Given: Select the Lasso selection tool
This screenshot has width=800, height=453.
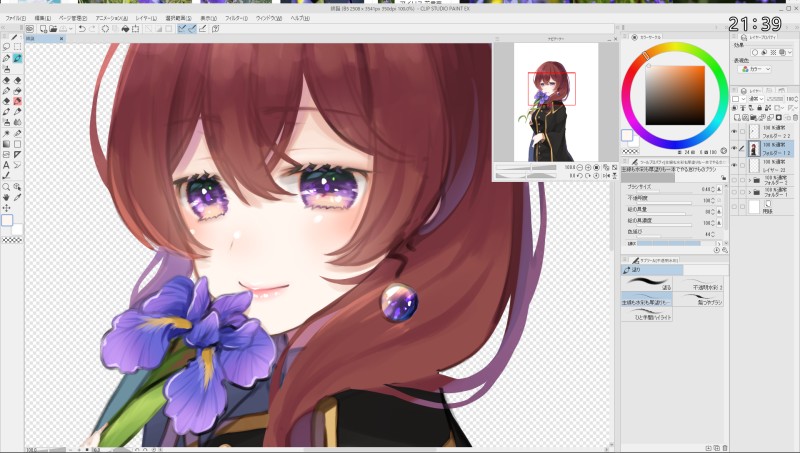Looking at the screenshot, I should tap(6, 46).
